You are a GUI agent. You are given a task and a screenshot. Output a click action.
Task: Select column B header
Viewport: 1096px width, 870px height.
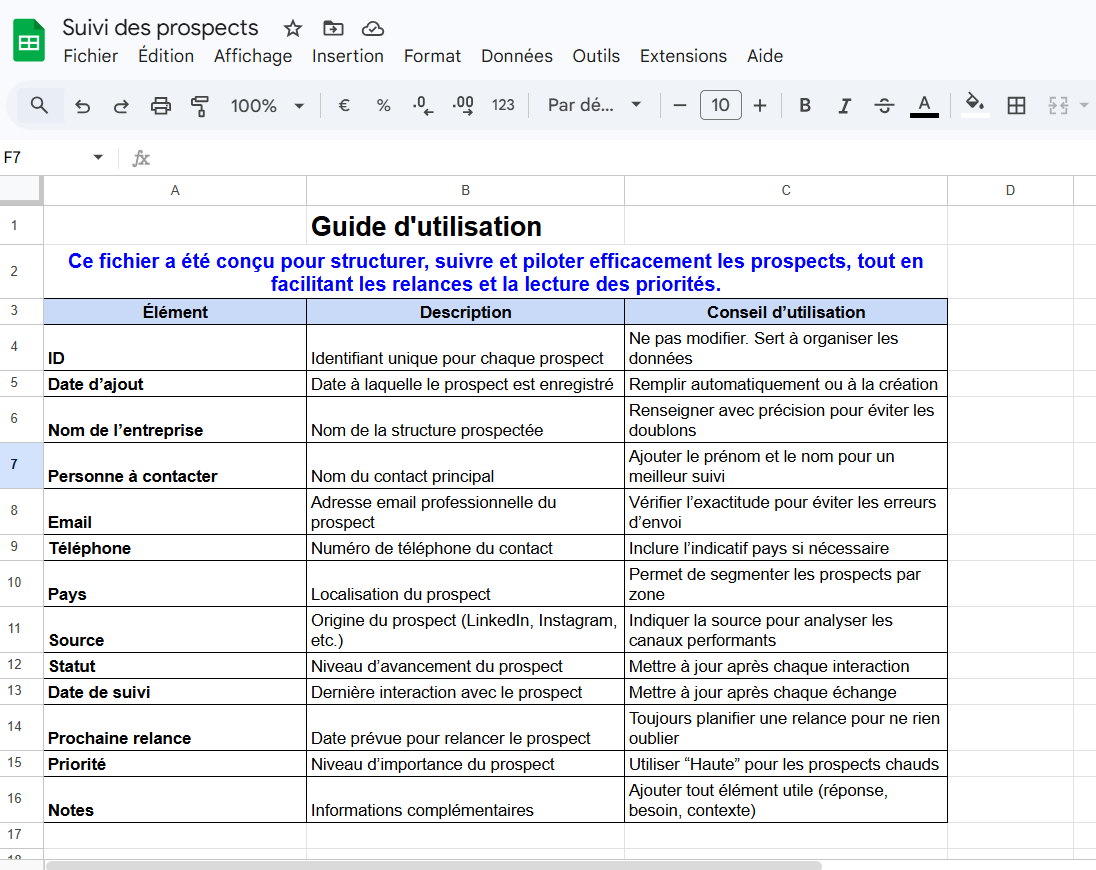pyautogui.click(x=465, y=190)
